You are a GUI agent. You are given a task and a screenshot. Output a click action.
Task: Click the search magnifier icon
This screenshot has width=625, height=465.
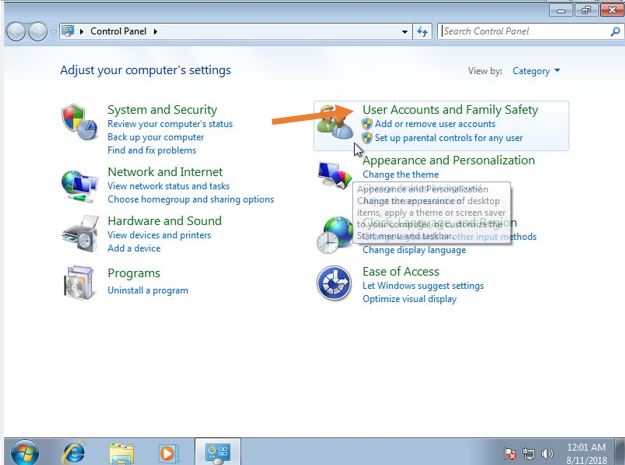615,31
